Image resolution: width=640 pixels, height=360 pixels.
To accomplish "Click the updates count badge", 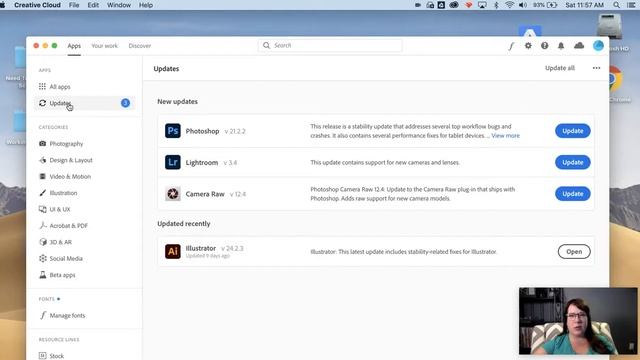I will point(125,103).
